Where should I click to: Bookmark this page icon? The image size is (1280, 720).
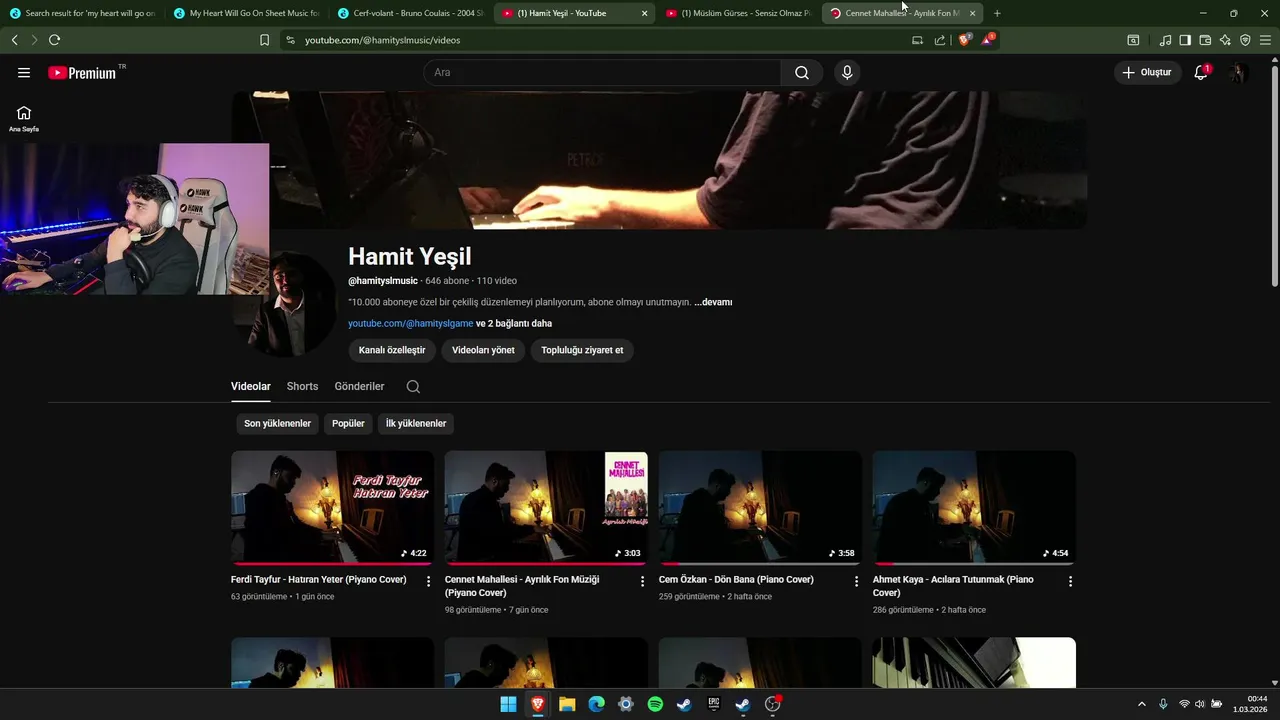(x=264, y=40)
